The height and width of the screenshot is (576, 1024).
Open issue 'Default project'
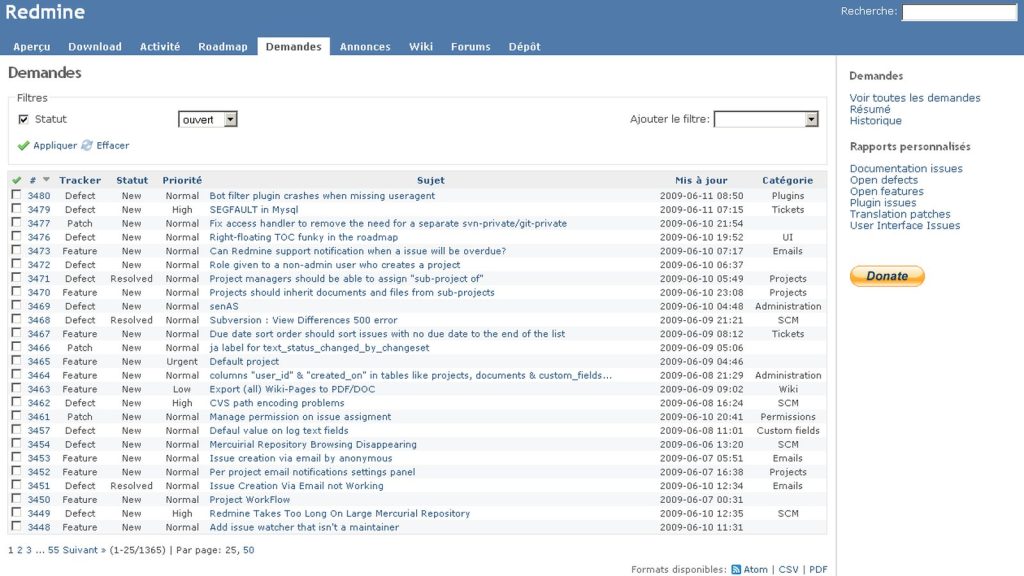pyautogui.click(x=244, y=362)
